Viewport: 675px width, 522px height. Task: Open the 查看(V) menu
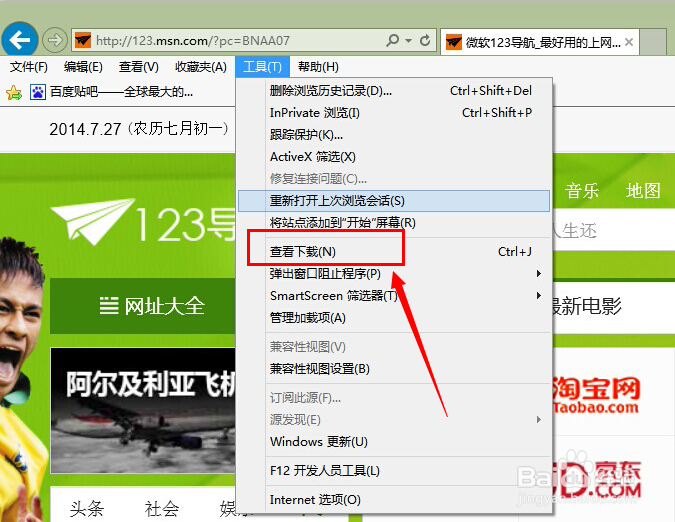pos(139,67)
